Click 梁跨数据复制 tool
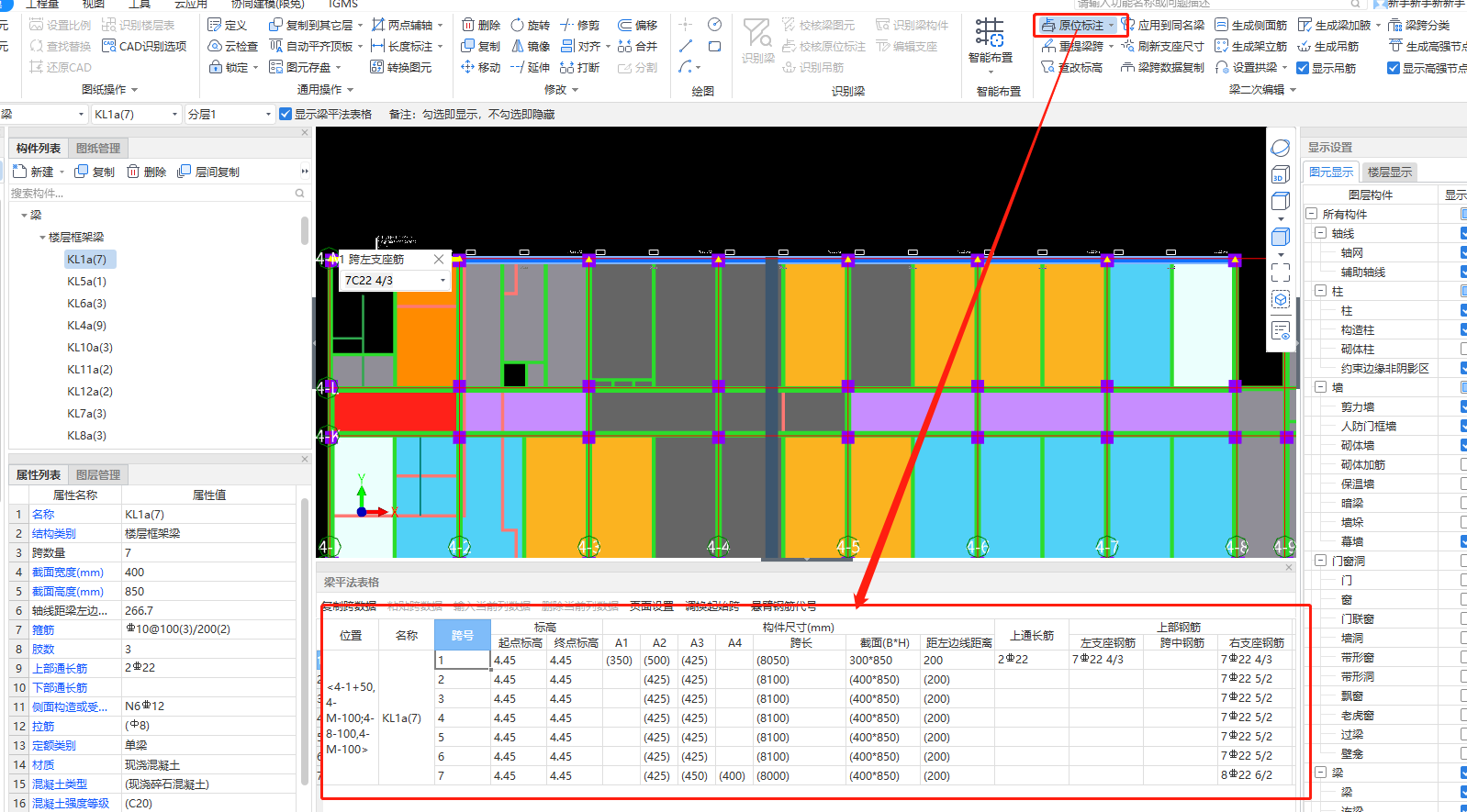Viewport: 1467px width, 812px height. [1163, 67]
